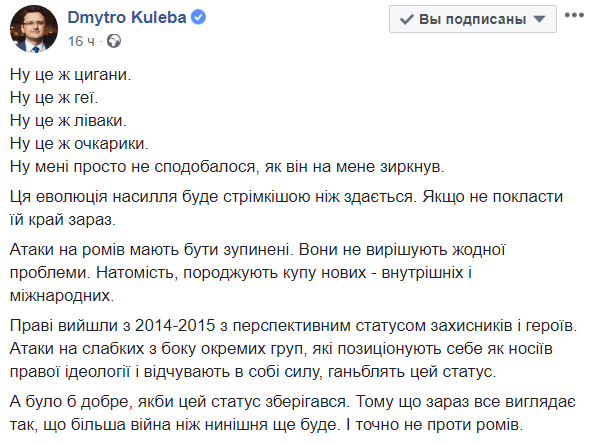Click the final line ending 'проти ромів.'

coord(266,425)
